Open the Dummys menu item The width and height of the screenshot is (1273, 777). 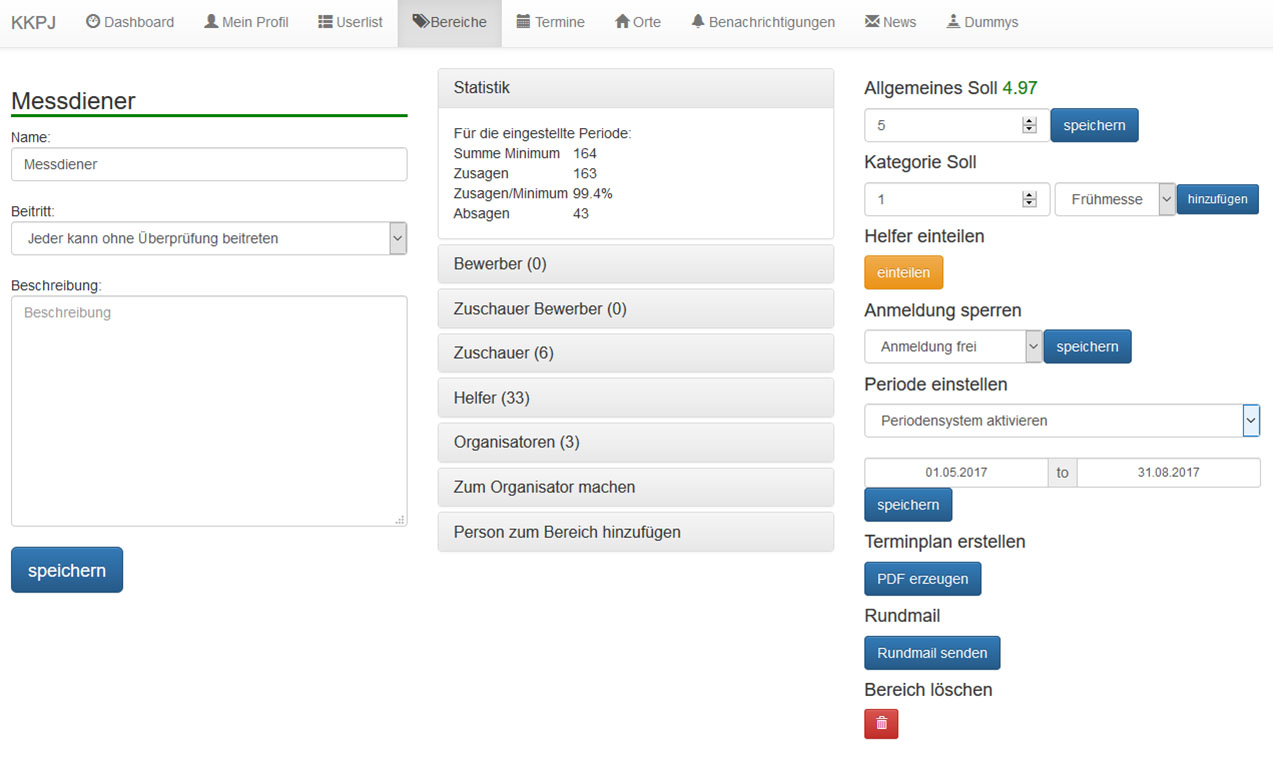point(982,22)
